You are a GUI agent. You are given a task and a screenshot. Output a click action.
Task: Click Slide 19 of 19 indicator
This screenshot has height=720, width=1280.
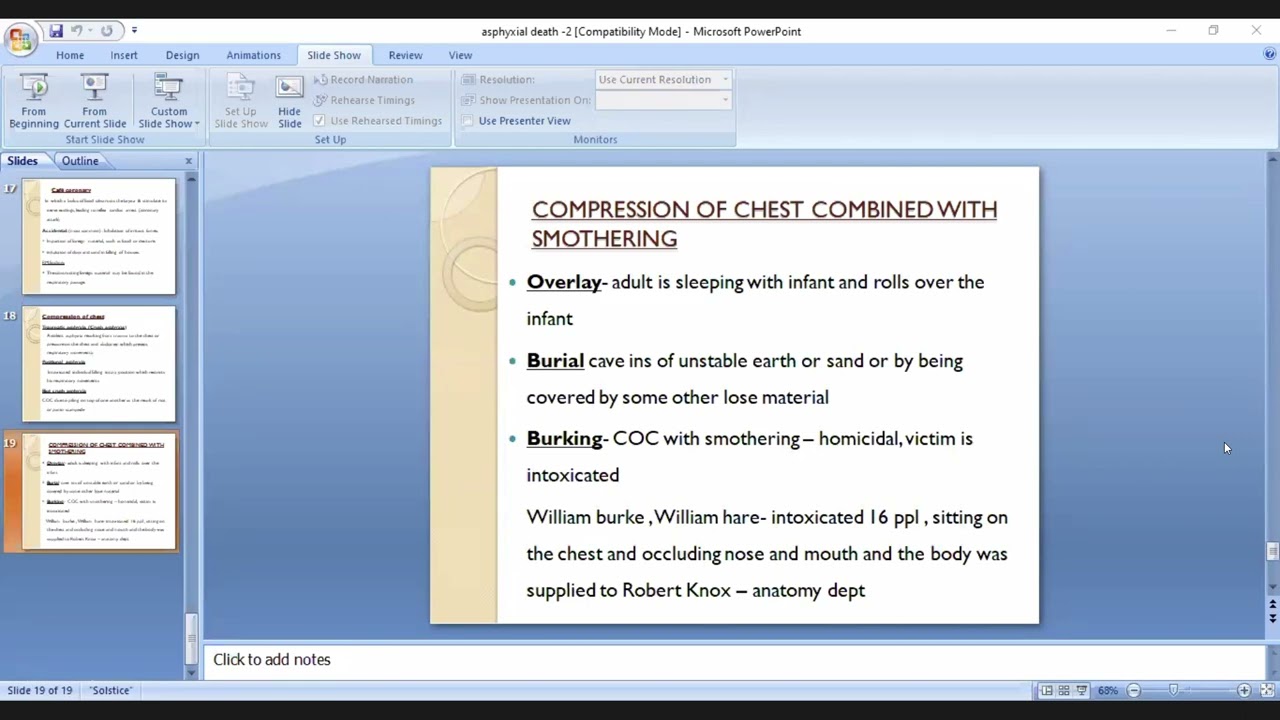click(40, 690)
